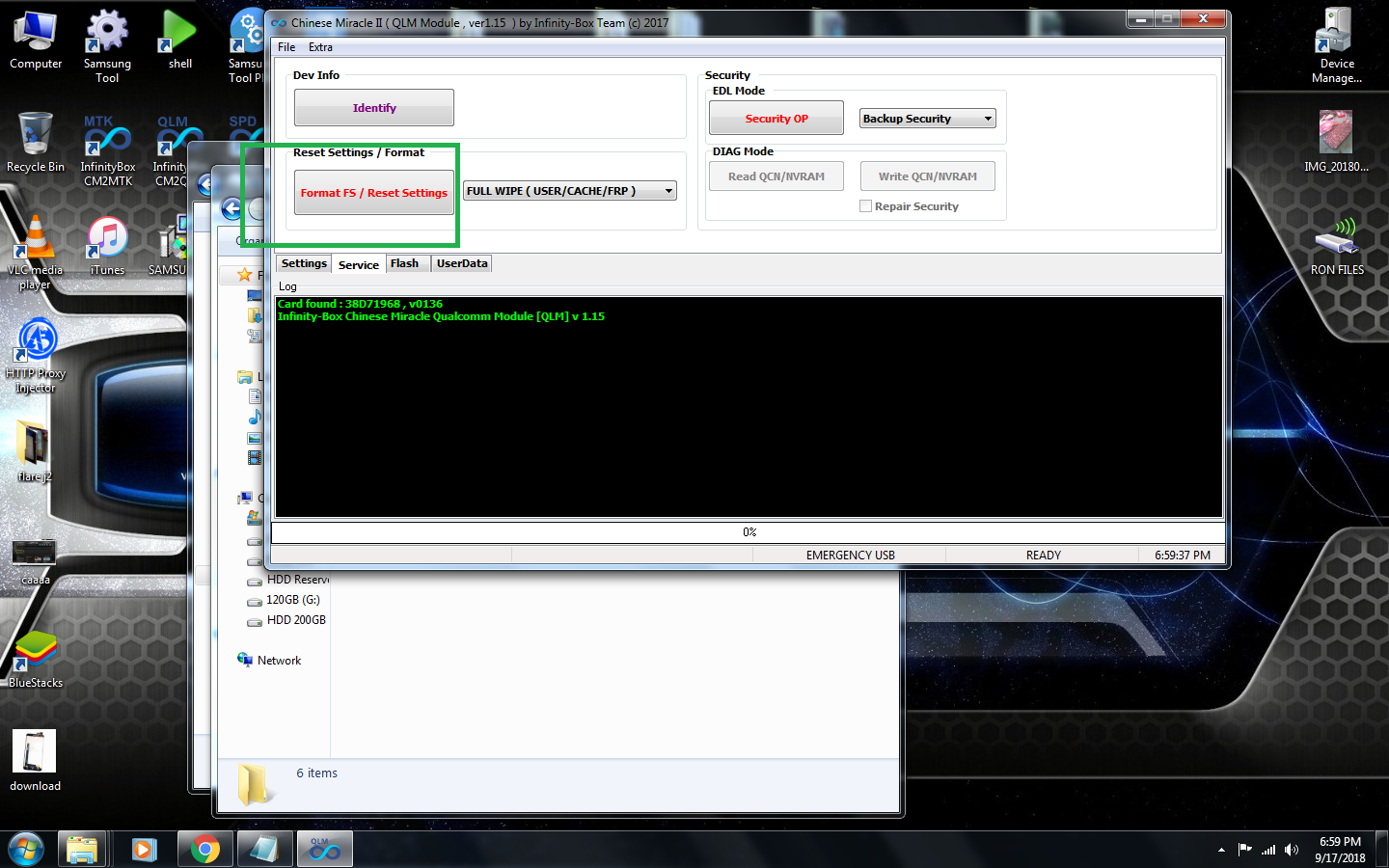
Task: Select the IMG_20180 image file
Action: [x=1336, y=141]
